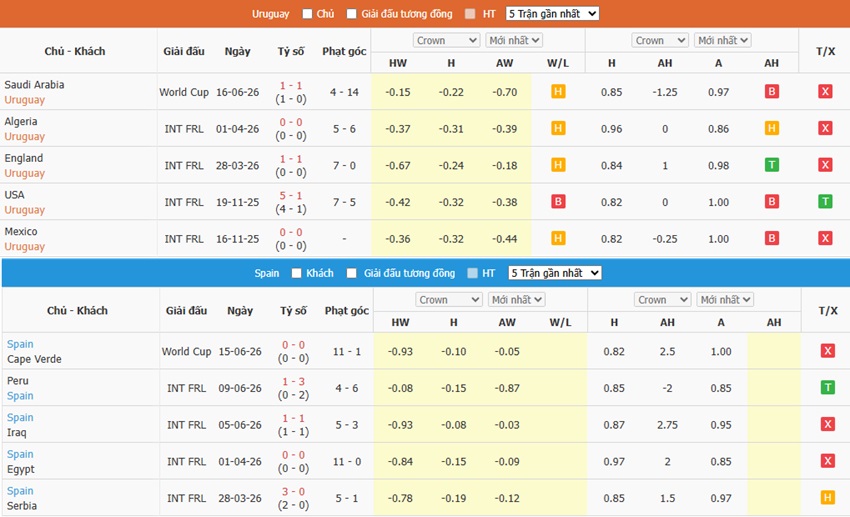Click T/X X badge in England row
The image size is (850, 517).
pyautogui.click(x=825, y=165)
